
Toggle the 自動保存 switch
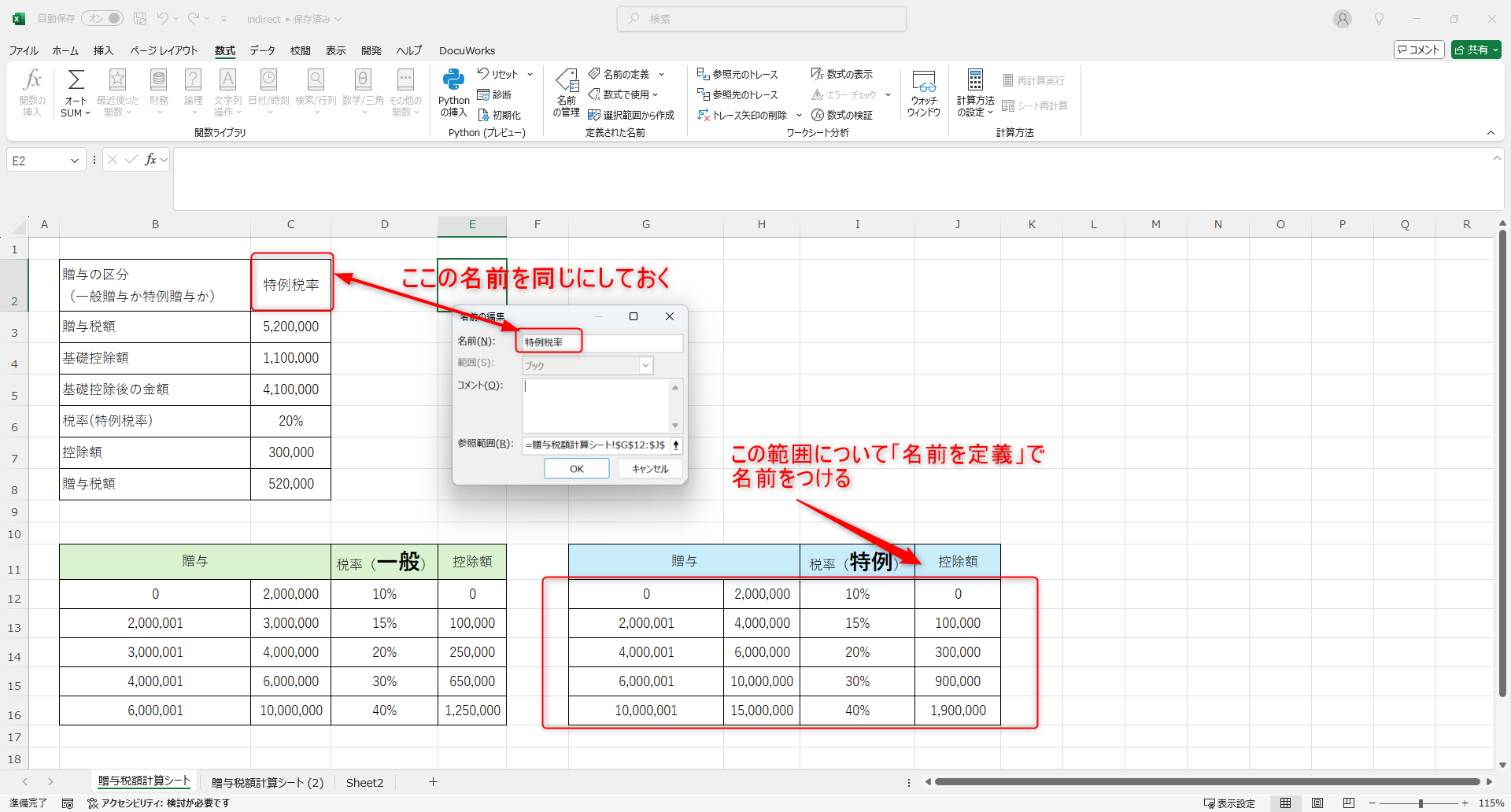pyautogui.click(x=104, y=18)
